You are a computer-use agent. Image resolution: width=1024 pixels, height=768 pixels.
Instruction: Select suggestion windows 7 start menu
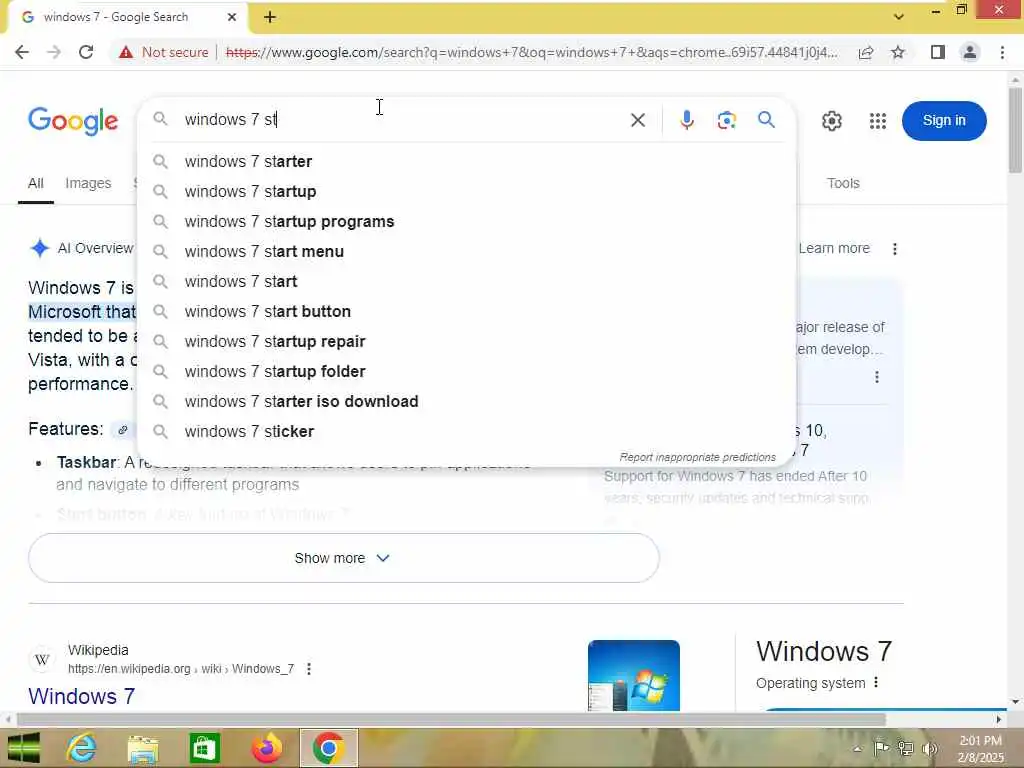(467, 251)
